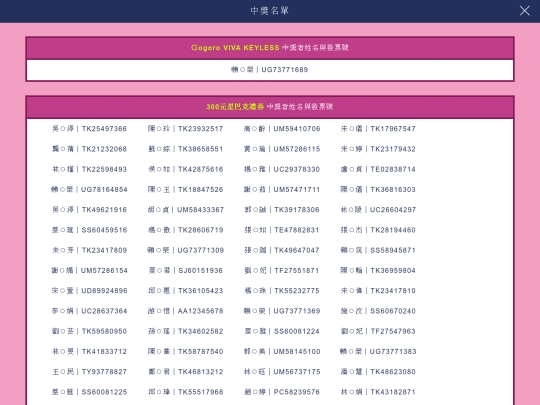Click the winner row TK55232775
540x405 pixels.
point(282,291)
